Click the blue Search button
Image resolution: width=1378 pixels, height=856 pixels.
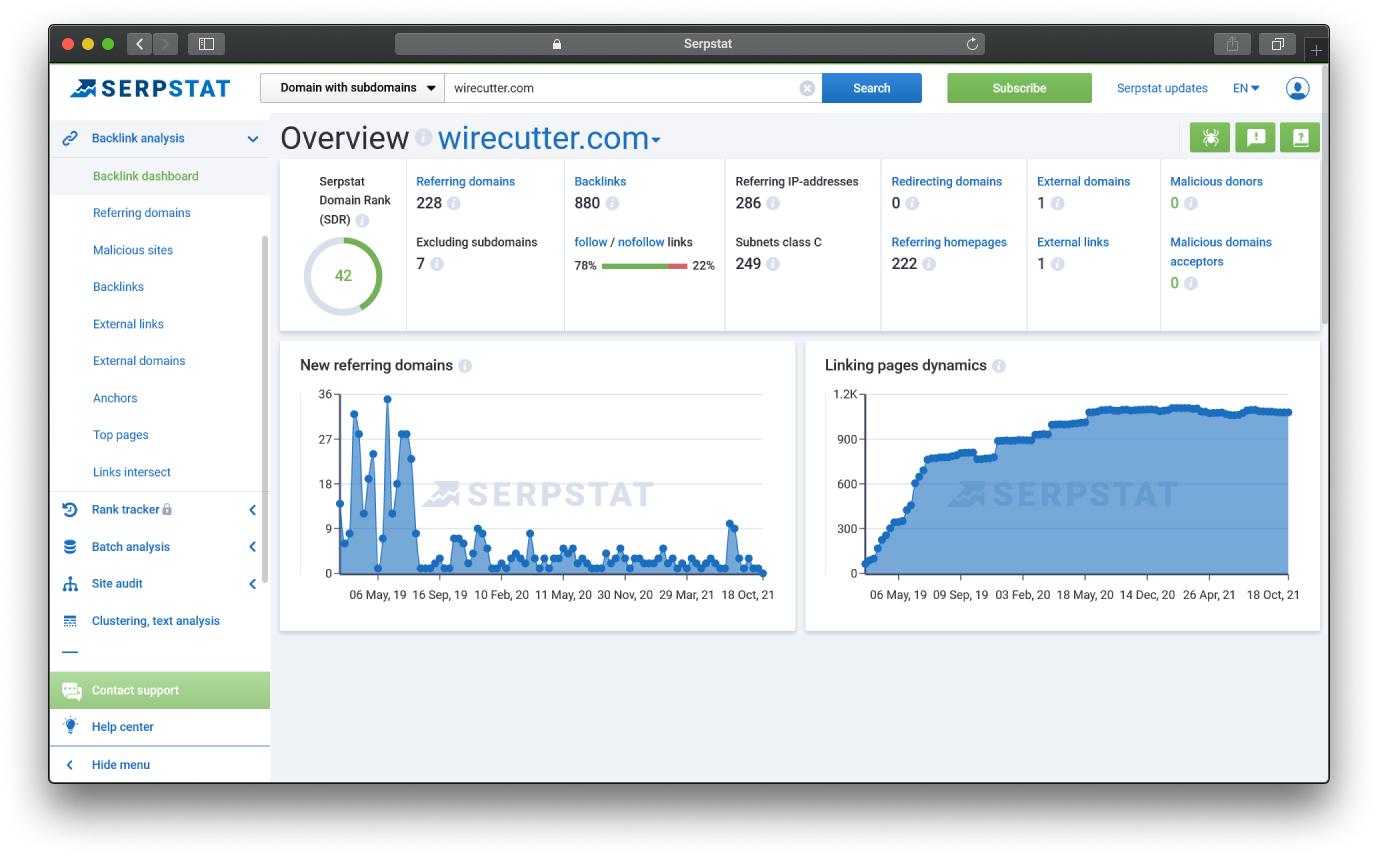point(872,88)
